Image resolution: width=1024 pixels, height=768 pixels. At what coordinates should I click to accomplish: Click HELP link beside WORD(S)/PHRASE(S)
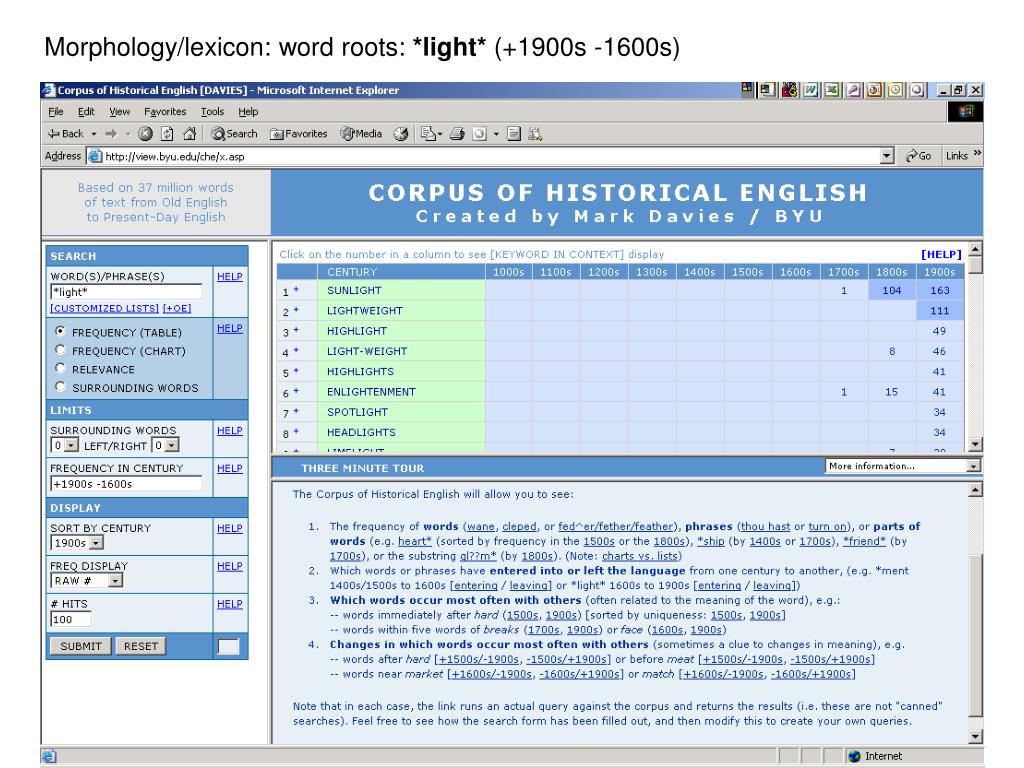coord(229,276)
